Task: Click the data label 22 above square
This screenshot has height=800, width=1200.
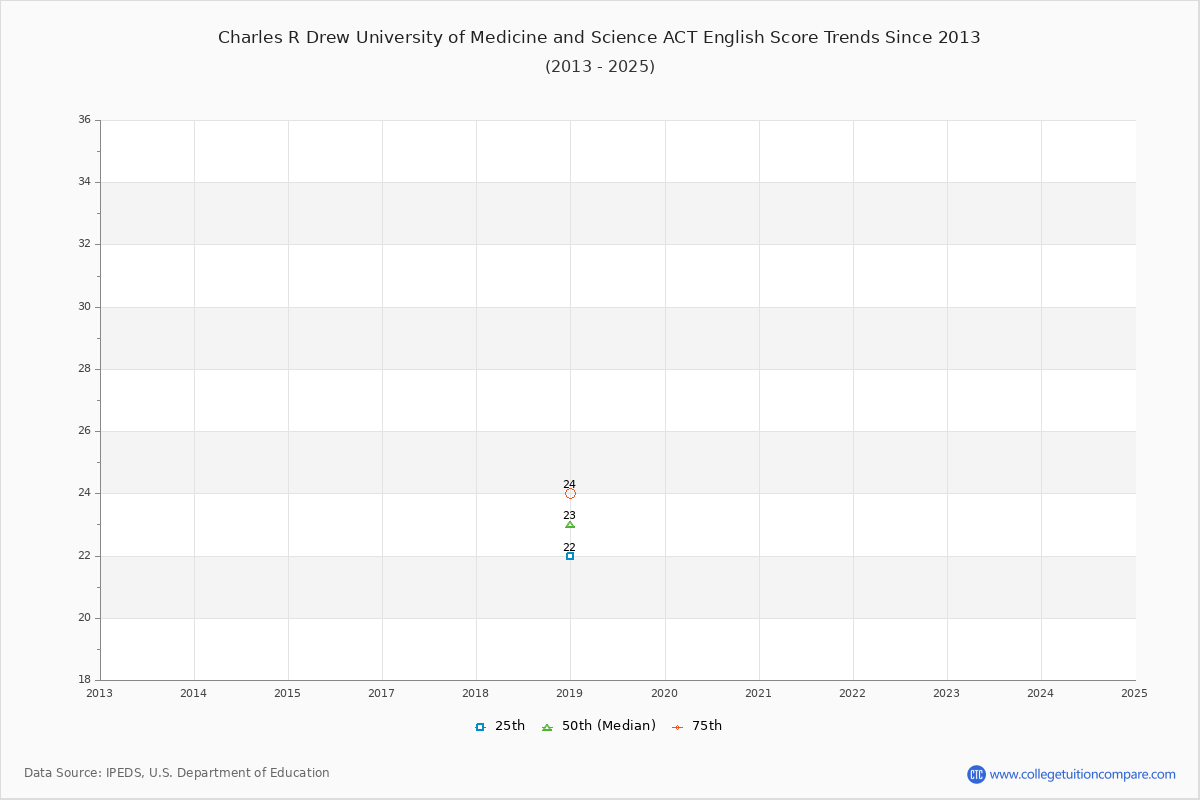Action: point(569,547)
